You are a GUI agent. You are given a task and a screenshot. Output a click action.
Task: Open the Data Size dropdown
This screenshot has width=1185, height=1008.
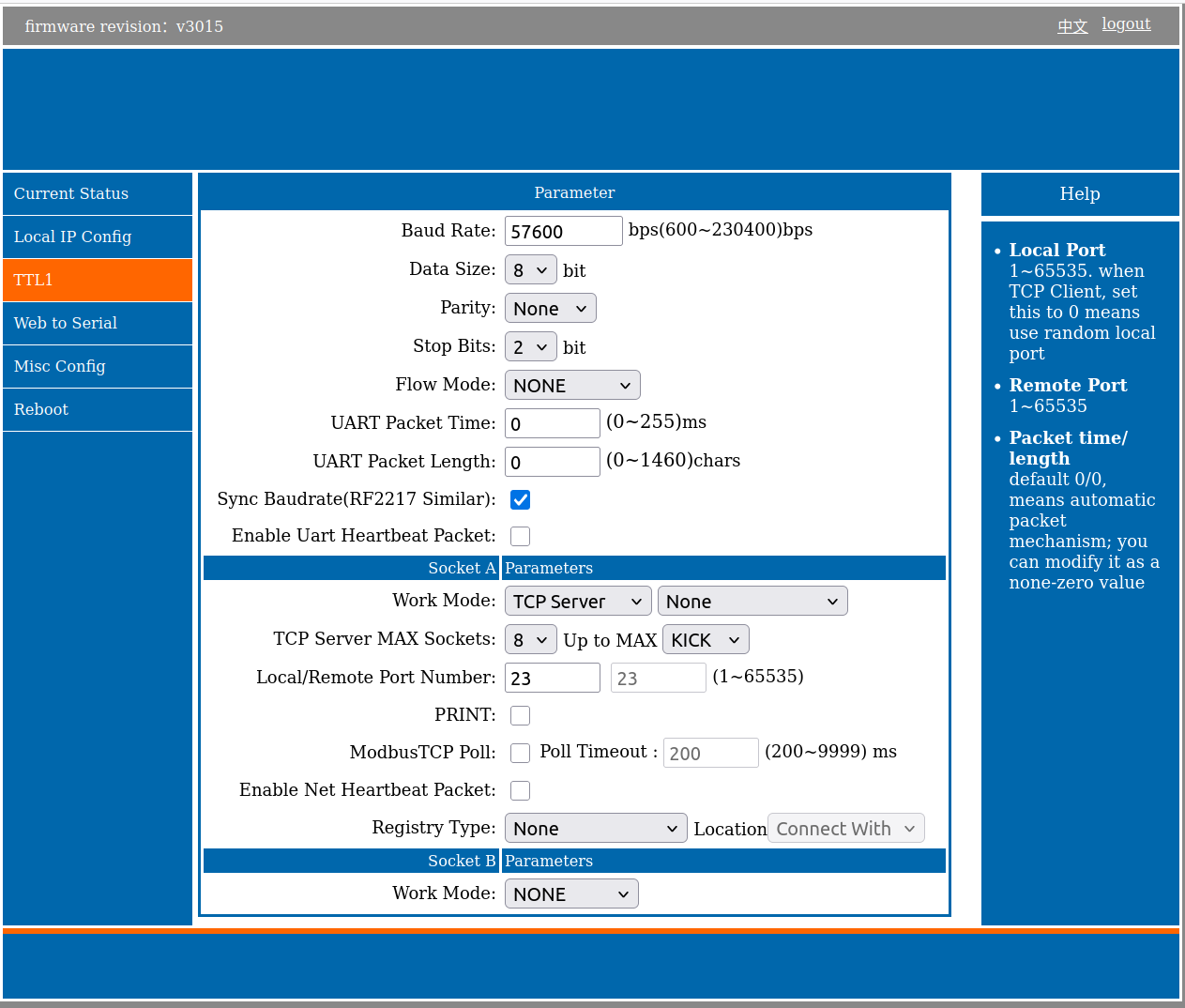(x=530, y=270)
